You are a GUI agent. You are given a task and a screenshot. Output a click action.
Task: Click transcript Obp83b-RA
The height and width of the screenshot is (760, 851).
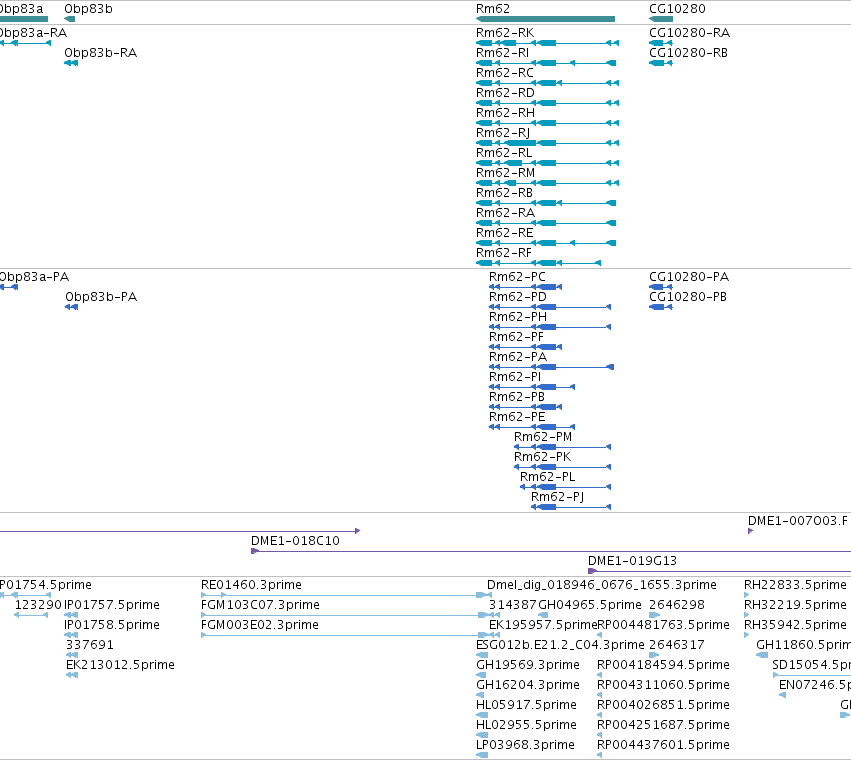pyautogui.click(x=71, y=63)
